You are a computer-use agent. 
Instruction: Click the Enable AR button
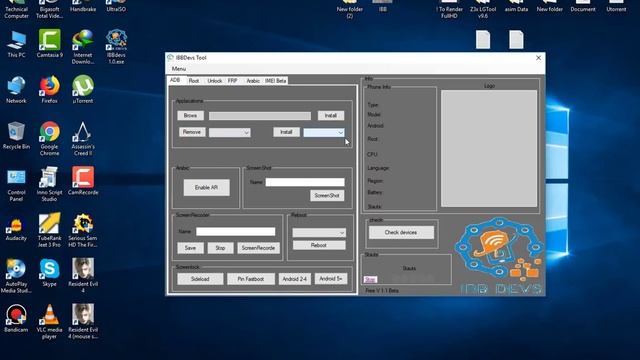(x=207, y=187)
